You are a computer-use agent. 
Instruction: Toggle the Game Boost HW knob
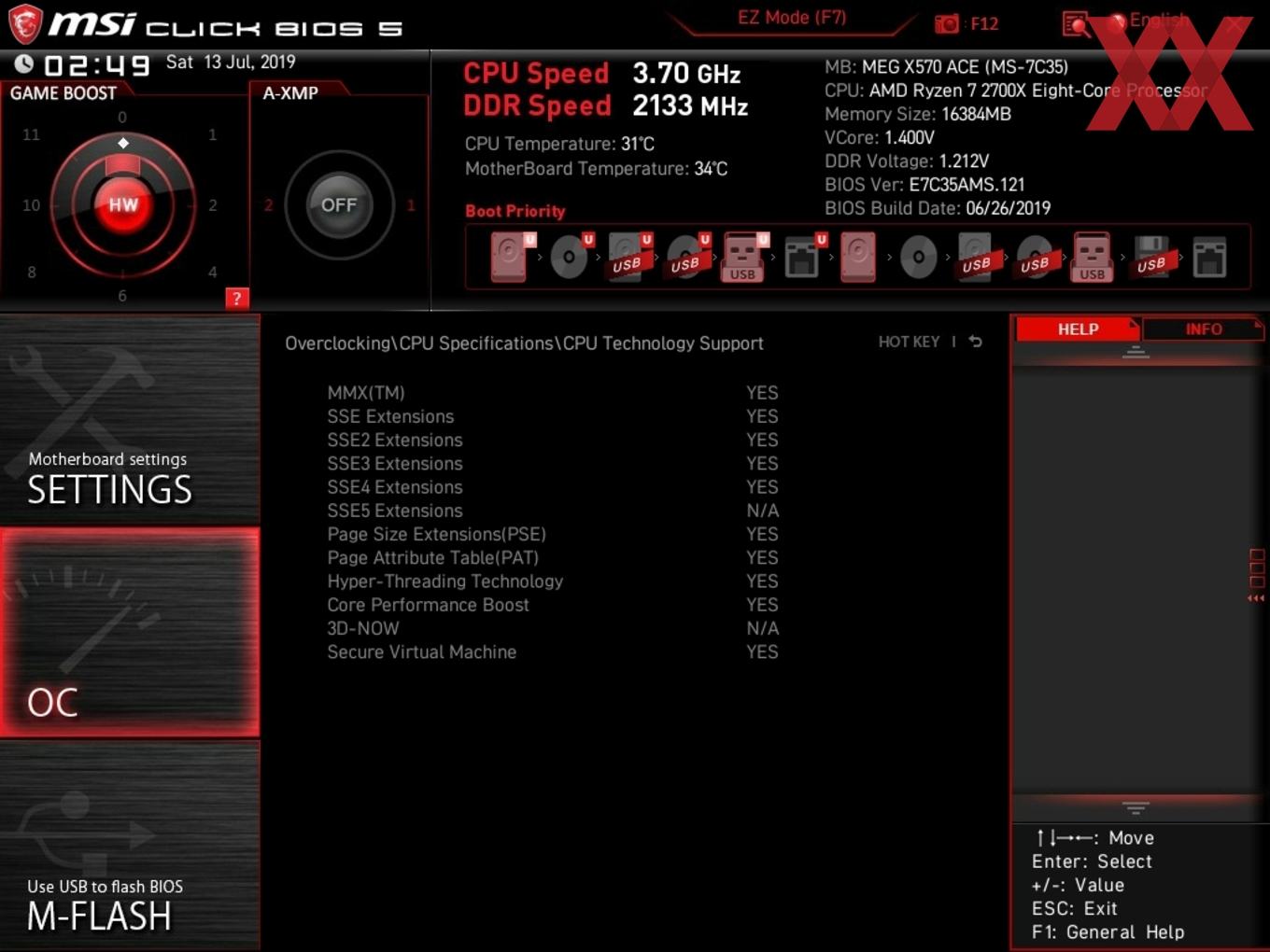point(122,205)
